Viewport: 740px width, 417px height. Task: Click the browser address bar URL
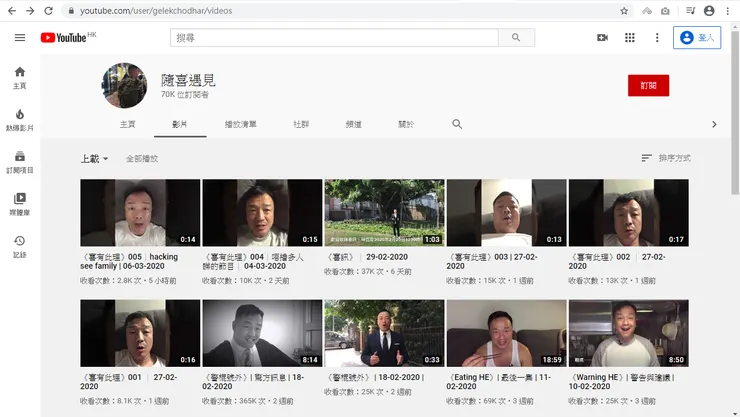click(x=156, y=10)
